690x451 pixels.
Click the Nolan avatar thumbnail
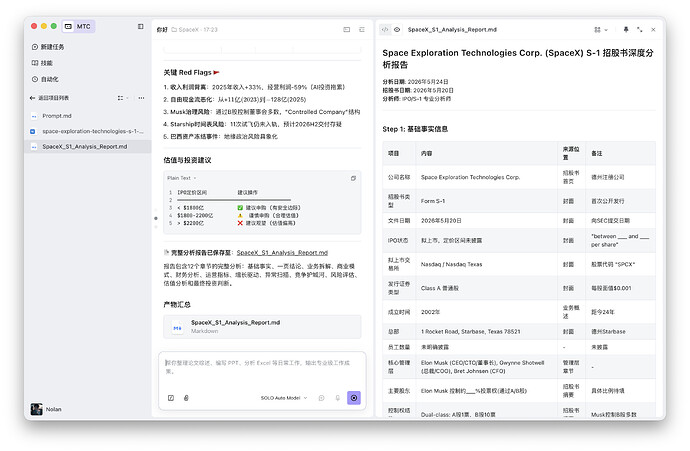[37, 409]
